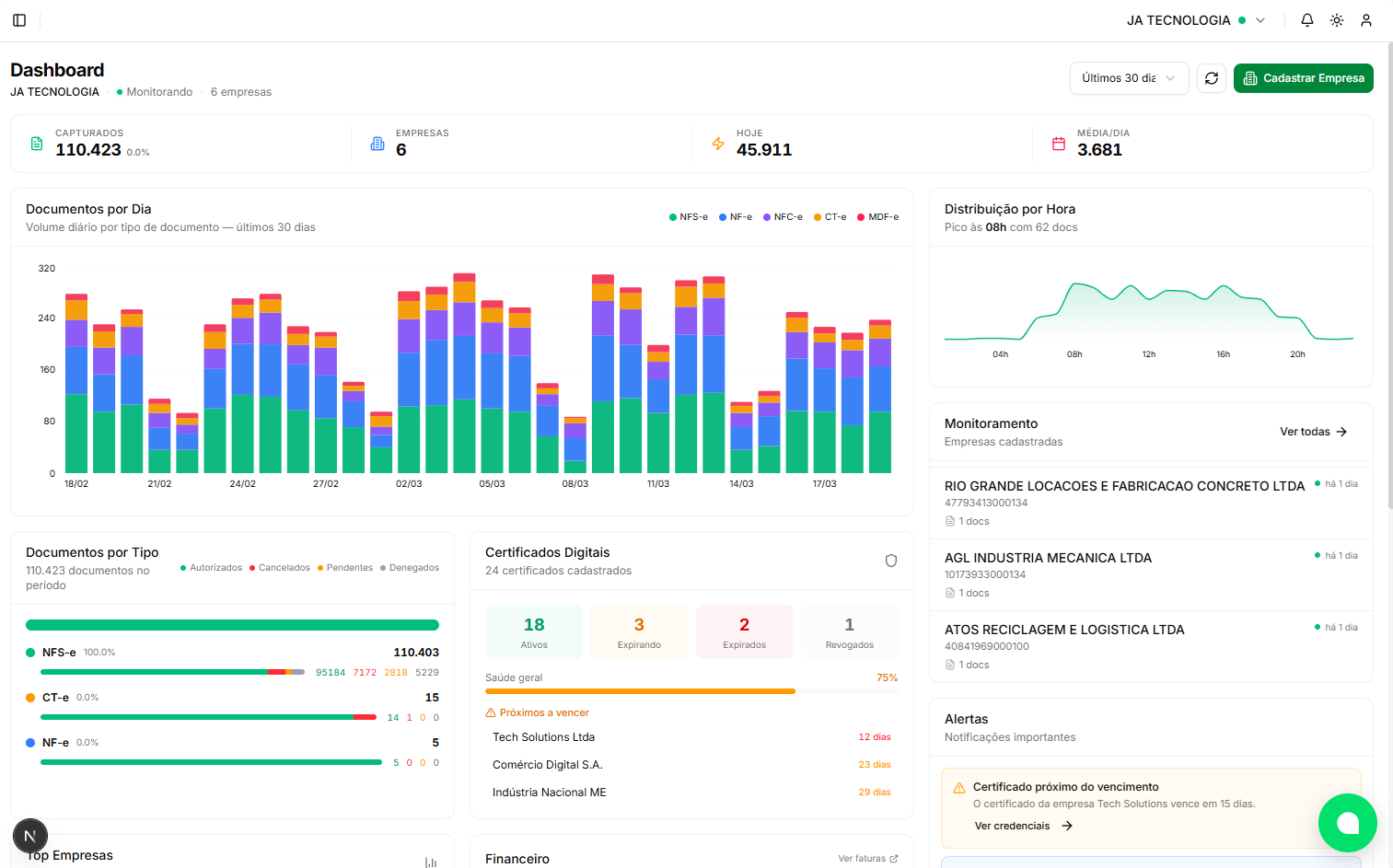Switch theme with sun icon

pos(1337,20)
